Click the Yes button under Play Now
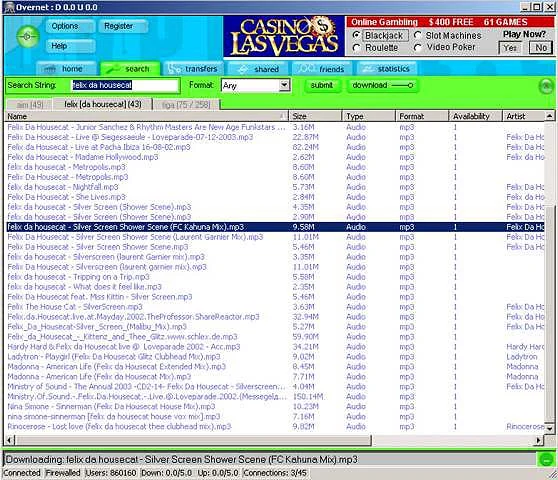 [x=510, y=48]
